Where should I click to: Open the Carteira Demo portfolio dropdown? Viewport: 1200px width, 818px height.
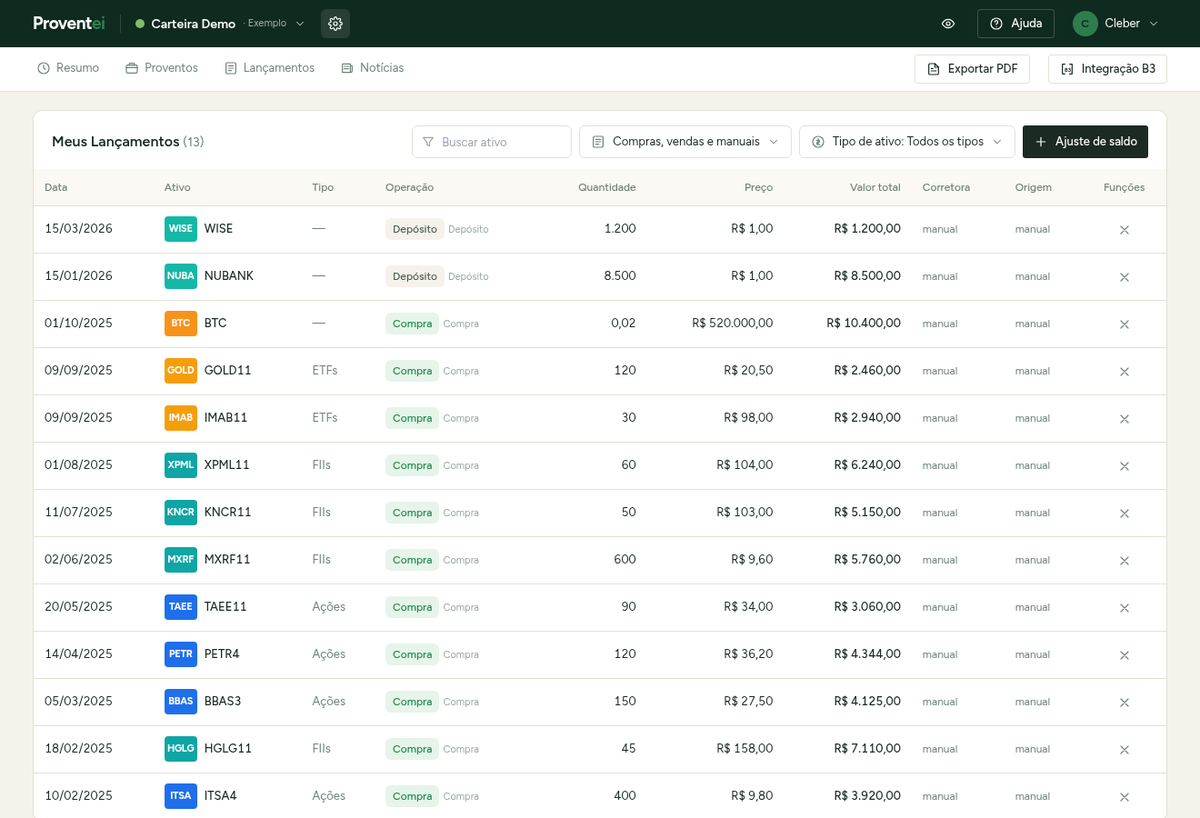(221, 24)
